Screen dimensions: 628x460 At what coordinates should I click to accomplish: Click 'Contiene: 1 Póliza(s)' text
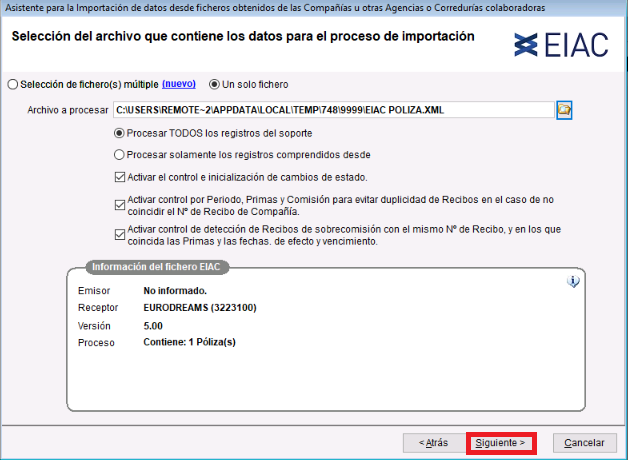pos(189,342)
